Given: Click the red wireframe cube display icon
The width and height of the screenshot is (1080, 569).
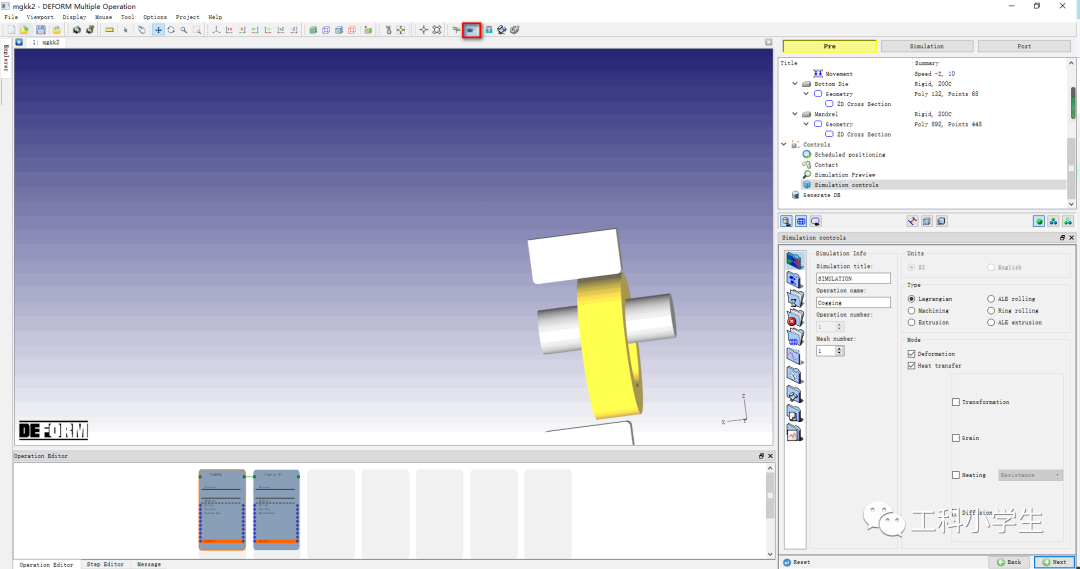Looking at the screenshot, I should tap(352, 30).
